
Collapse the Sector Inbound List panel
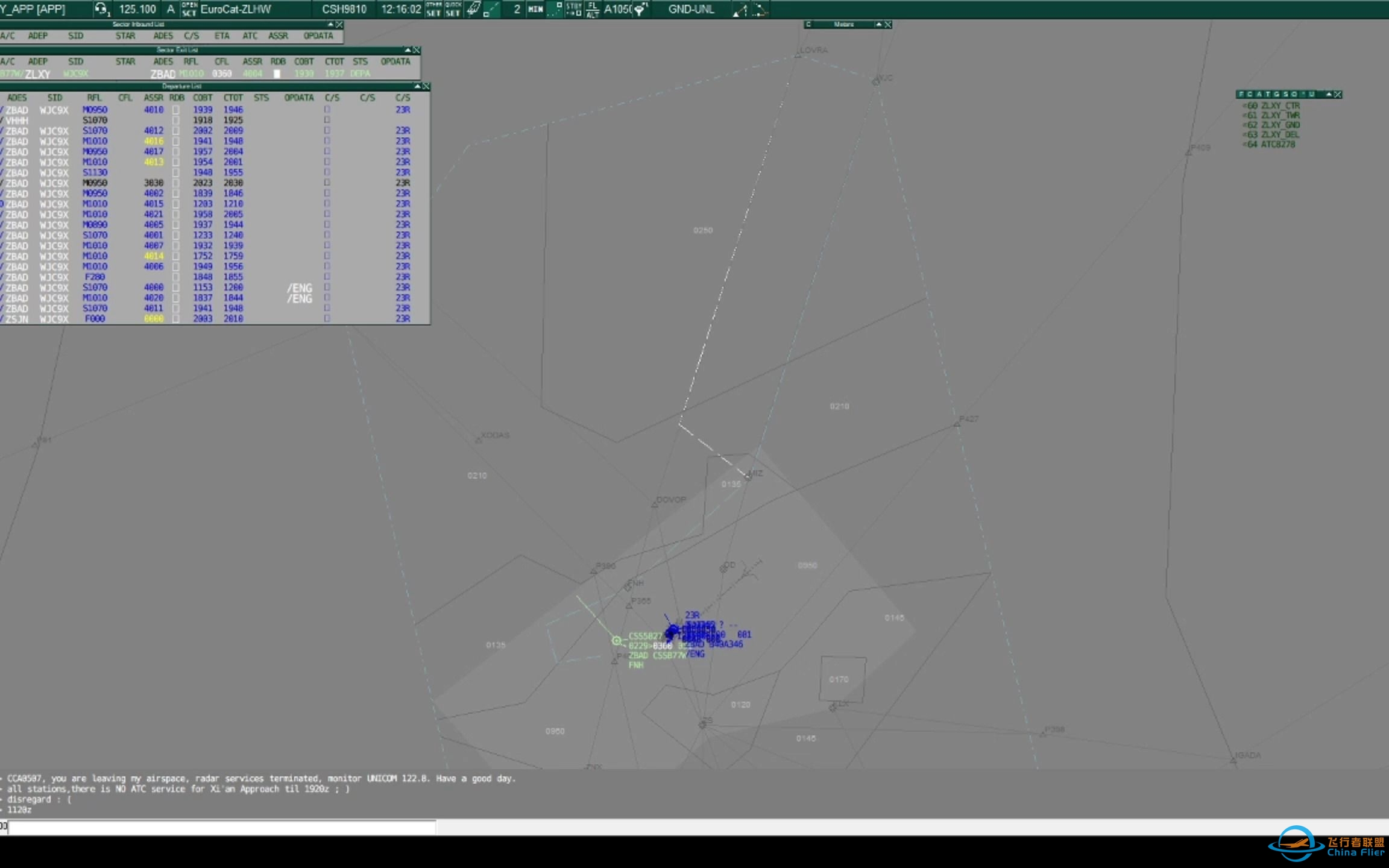point(330,25)
